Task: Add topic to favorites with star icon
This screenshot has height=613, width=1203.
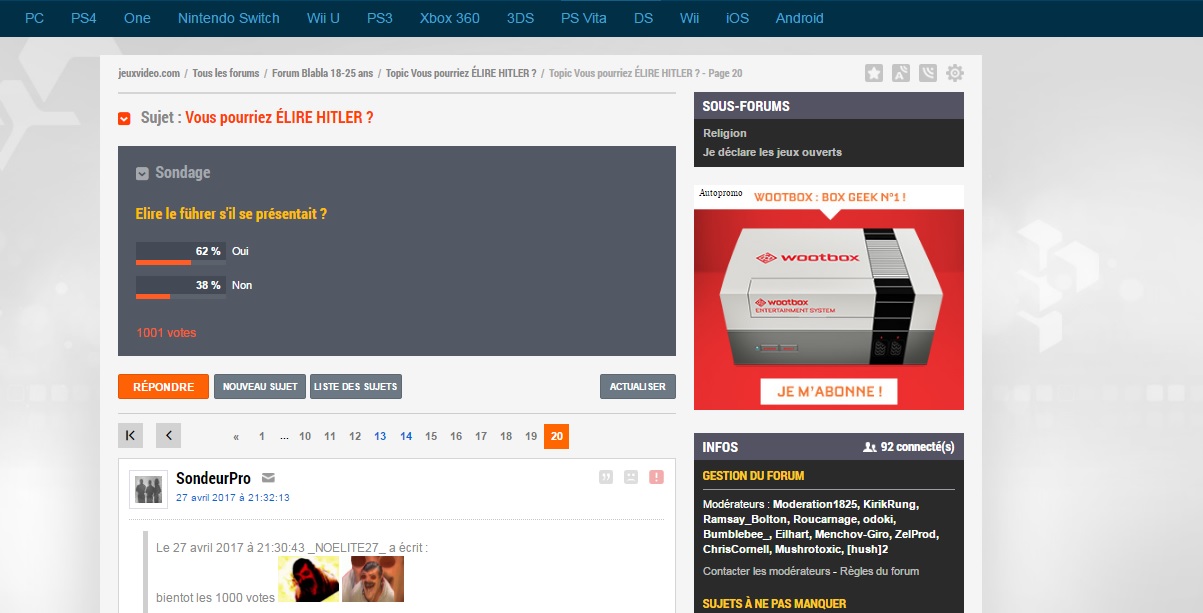Action: pos(874,73)
